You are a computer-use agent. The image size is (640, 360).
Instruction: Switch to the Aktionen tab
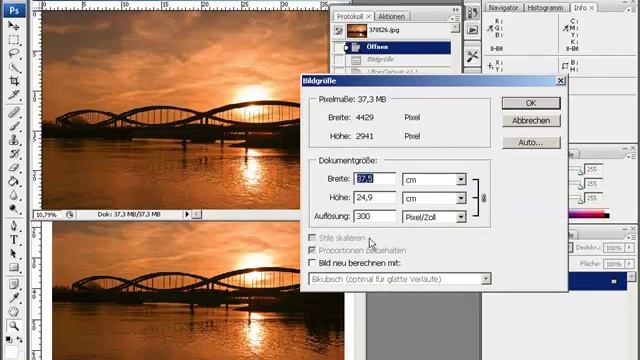[391, 16]
